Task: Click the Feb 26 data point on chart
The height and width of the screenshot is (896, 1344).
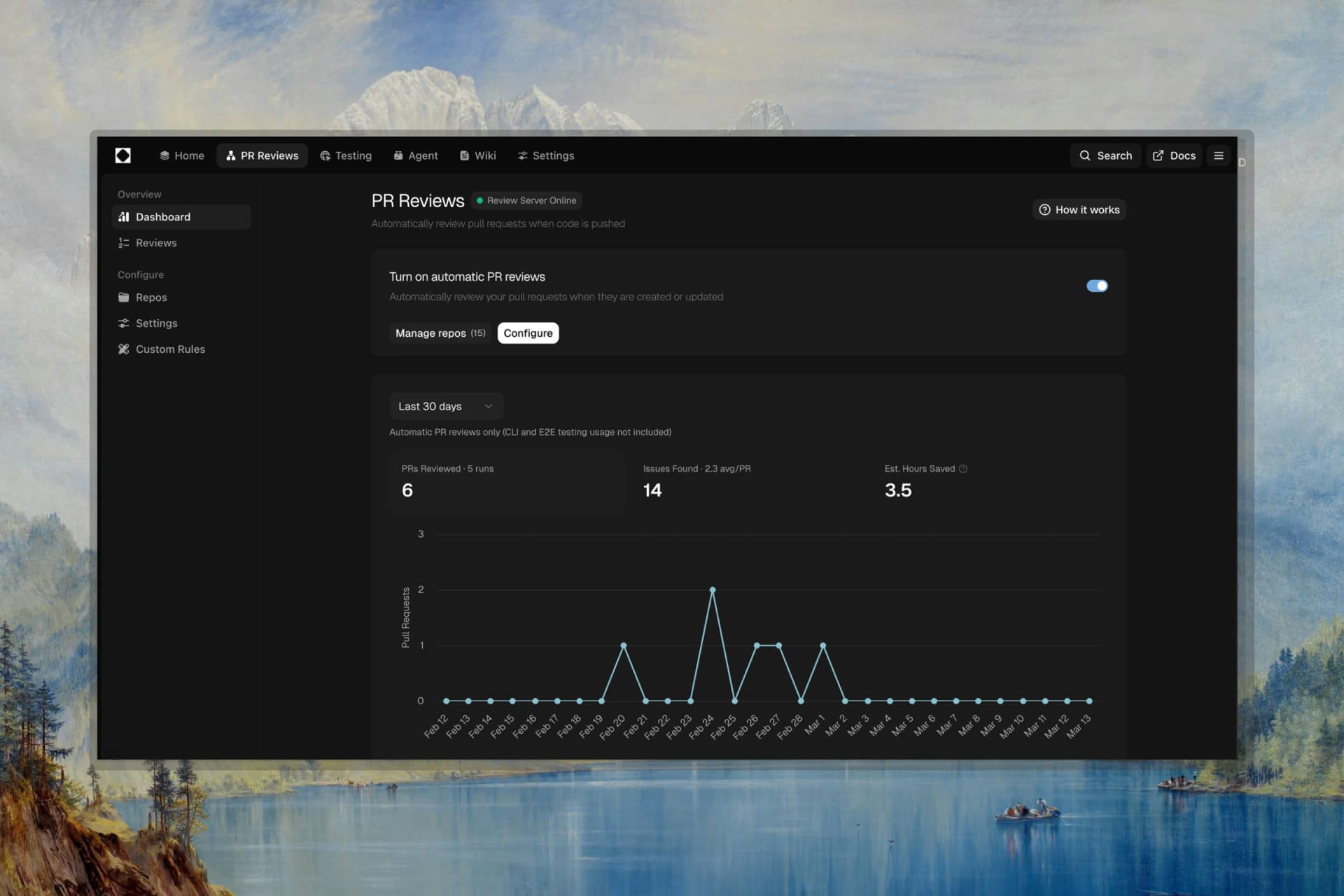Action: point(757,645)
